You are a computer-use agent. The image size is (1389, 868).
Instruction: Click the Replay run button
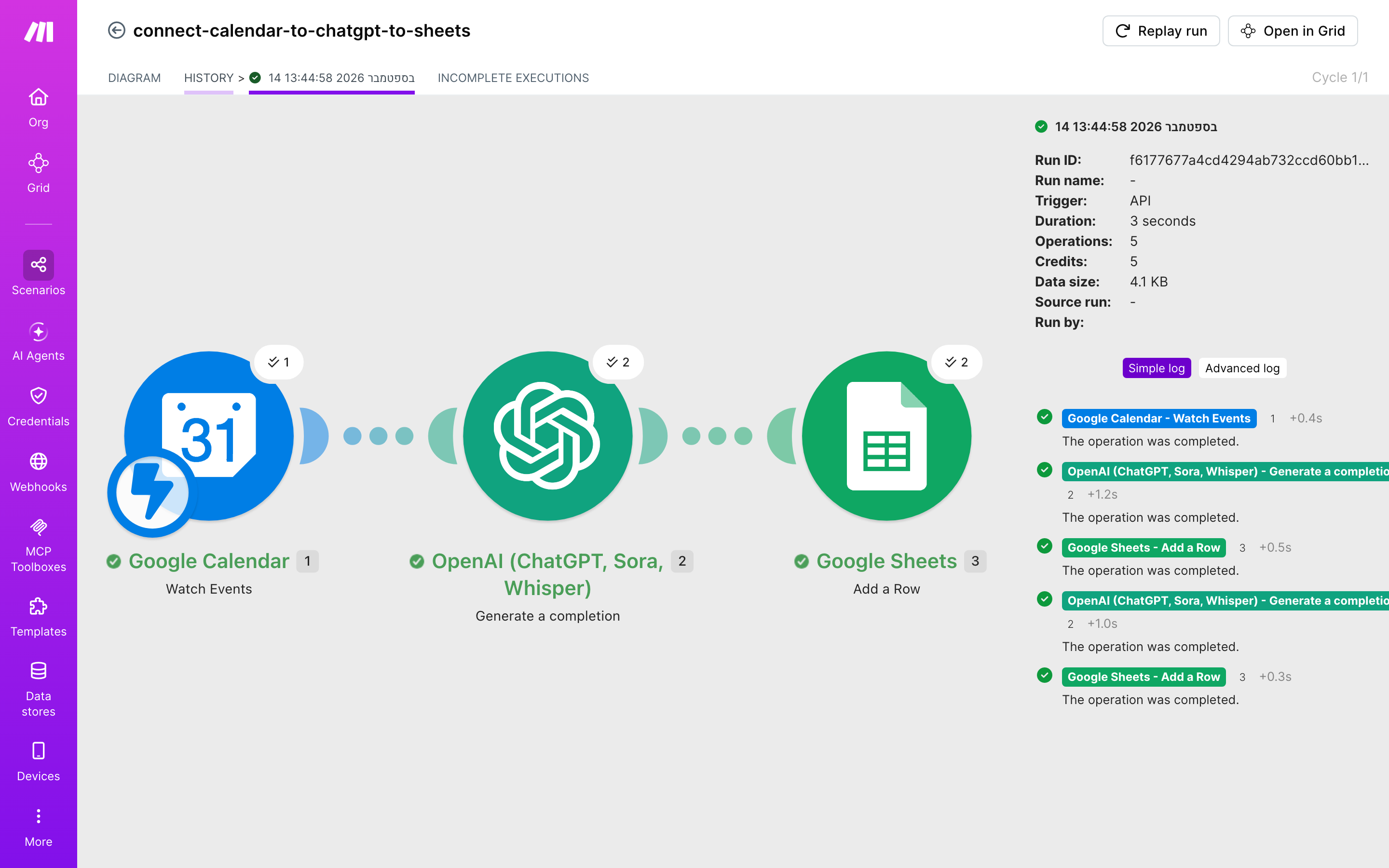[x=1160, y=31]
